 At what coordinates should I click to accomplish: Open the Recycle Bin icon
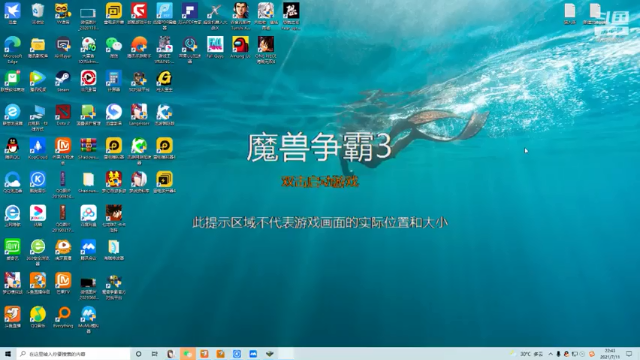click(38, 13)
